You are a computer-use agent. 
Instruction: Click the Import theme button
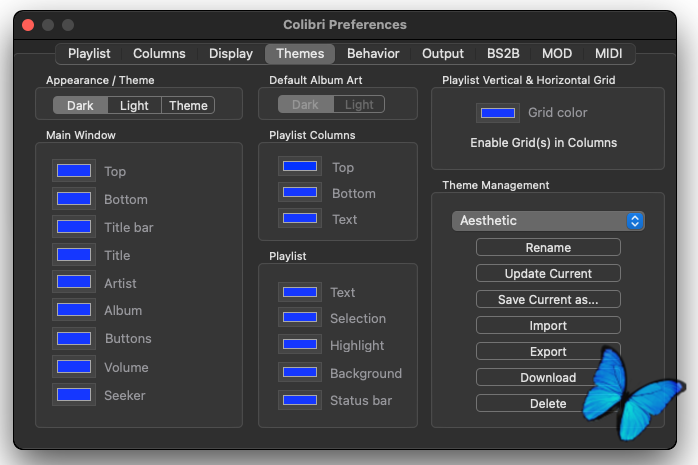pyautogui.click(x=548, y=325)
